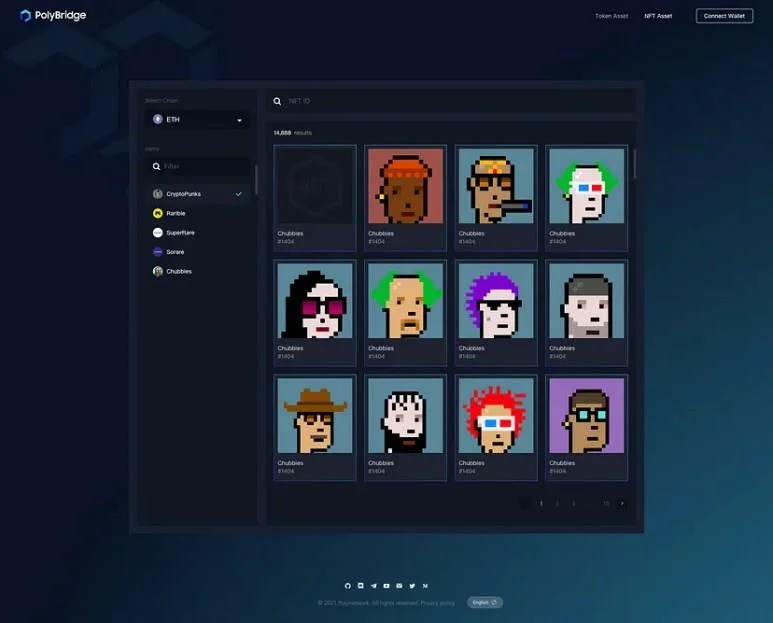The width and height of the screenshot is (773, 623).
Task: Switch to the Token Asset tab
Action: pos(611,16)
